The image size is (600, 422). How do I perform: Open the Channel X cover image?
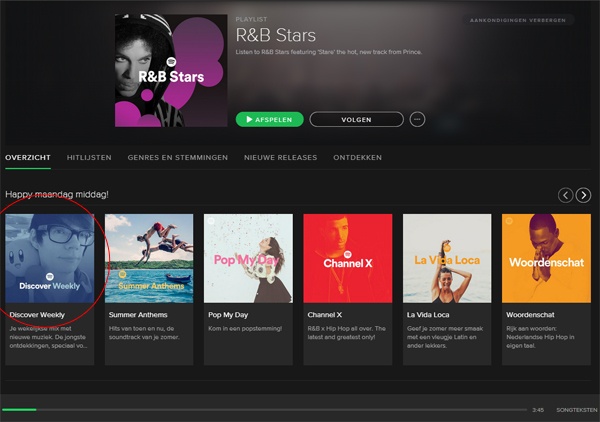coord(348,258)
